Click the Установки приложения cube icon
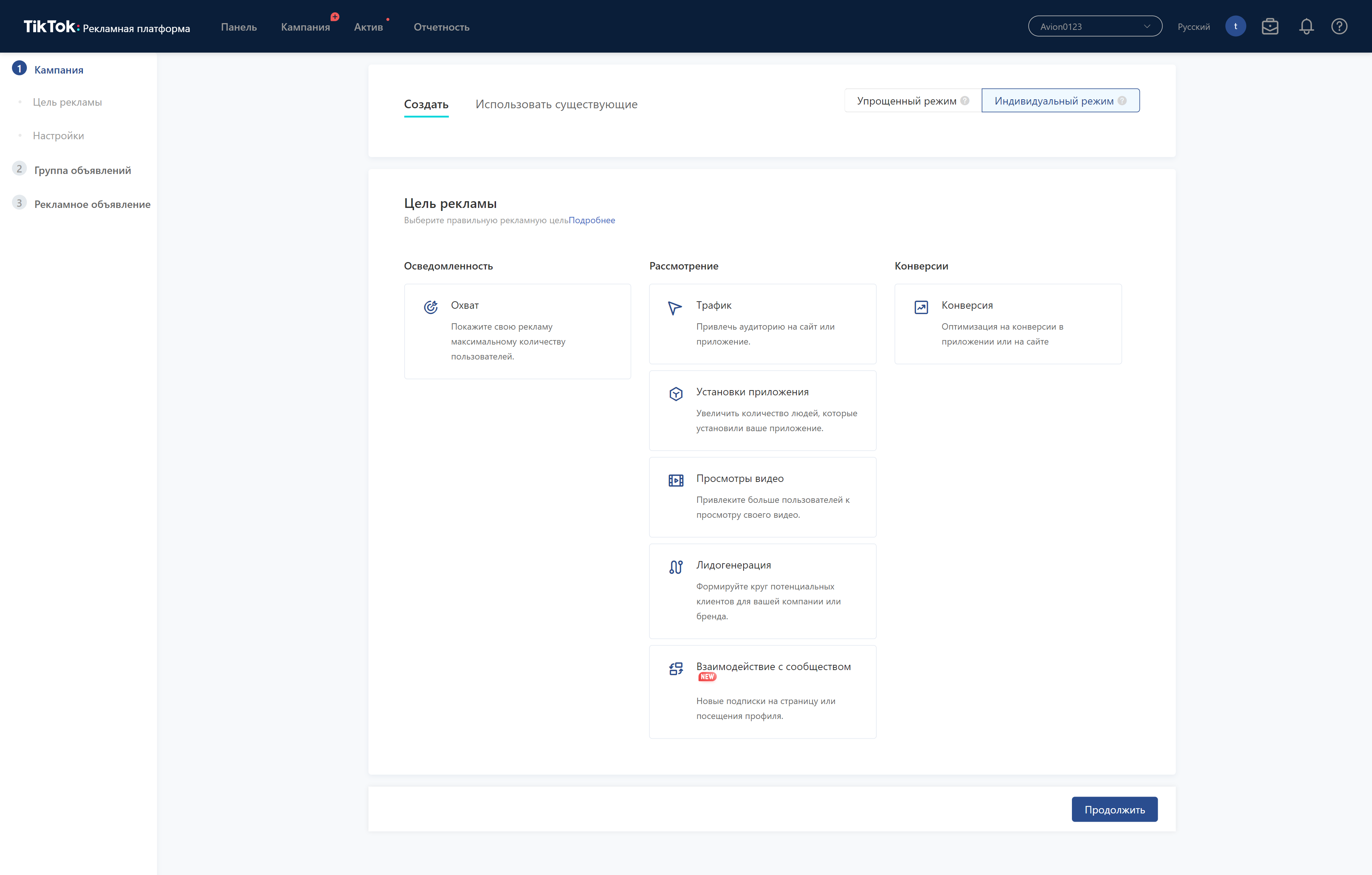Image resolution: width=1372 pixels, height=875 pixels. [676, 394]
